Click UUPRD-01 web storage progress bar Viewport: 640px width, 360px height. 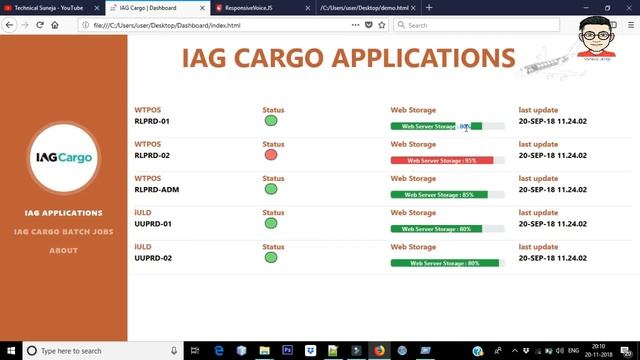[447, 229]
